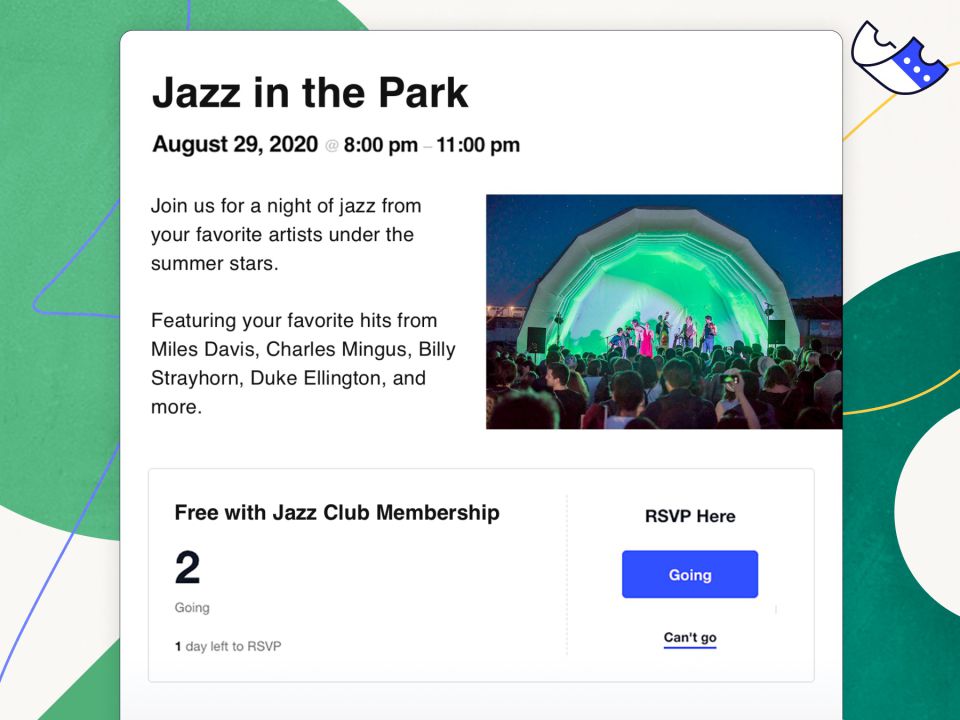Click the small Going label under count
Screen dimensions: 960x720
tap(192, 607)
